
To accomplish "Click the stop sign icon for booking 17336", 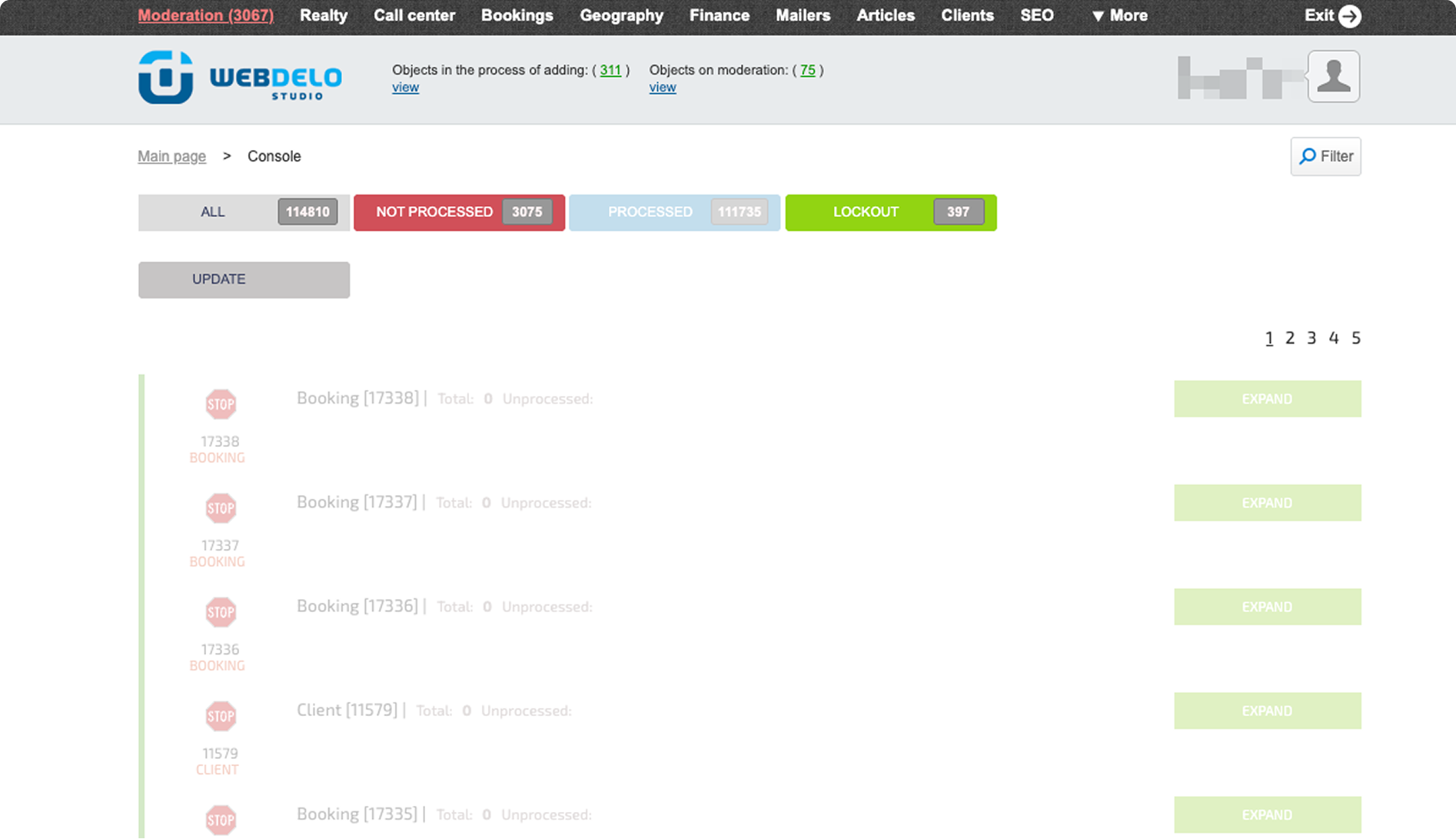I will (221, 612).
